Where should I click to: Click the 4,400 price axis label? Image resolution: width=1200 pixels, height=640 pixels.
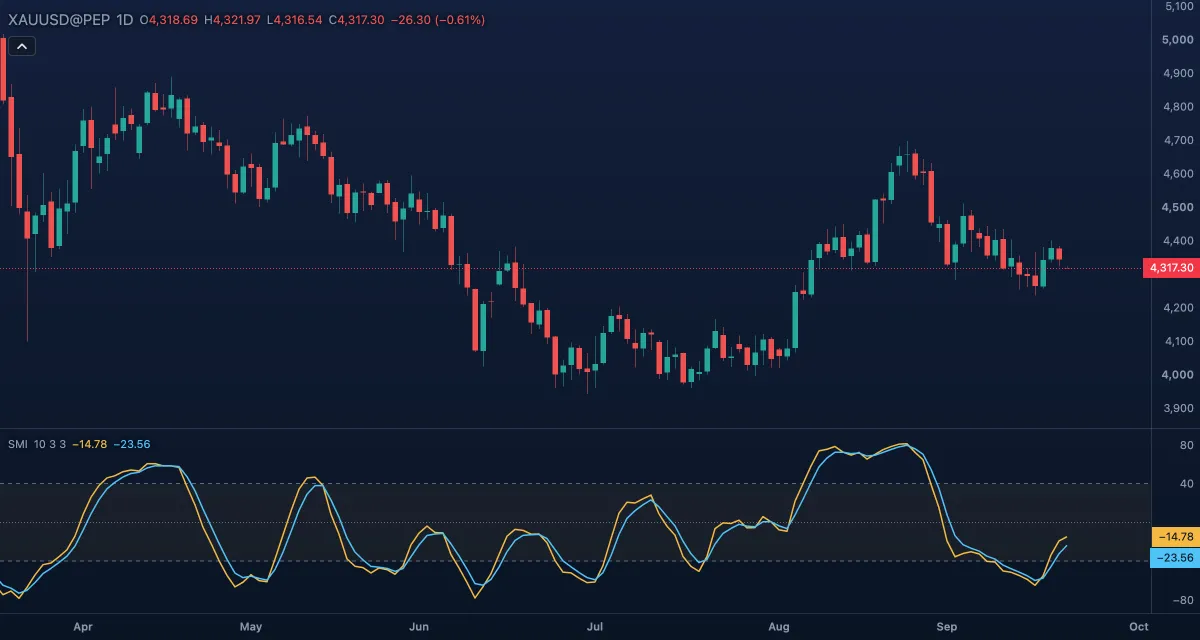click(x=1180, y=241)
